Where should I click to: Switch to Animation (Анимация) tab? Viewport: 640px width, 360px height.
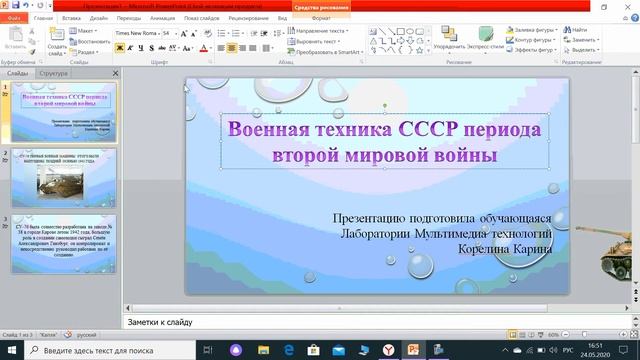162,18
